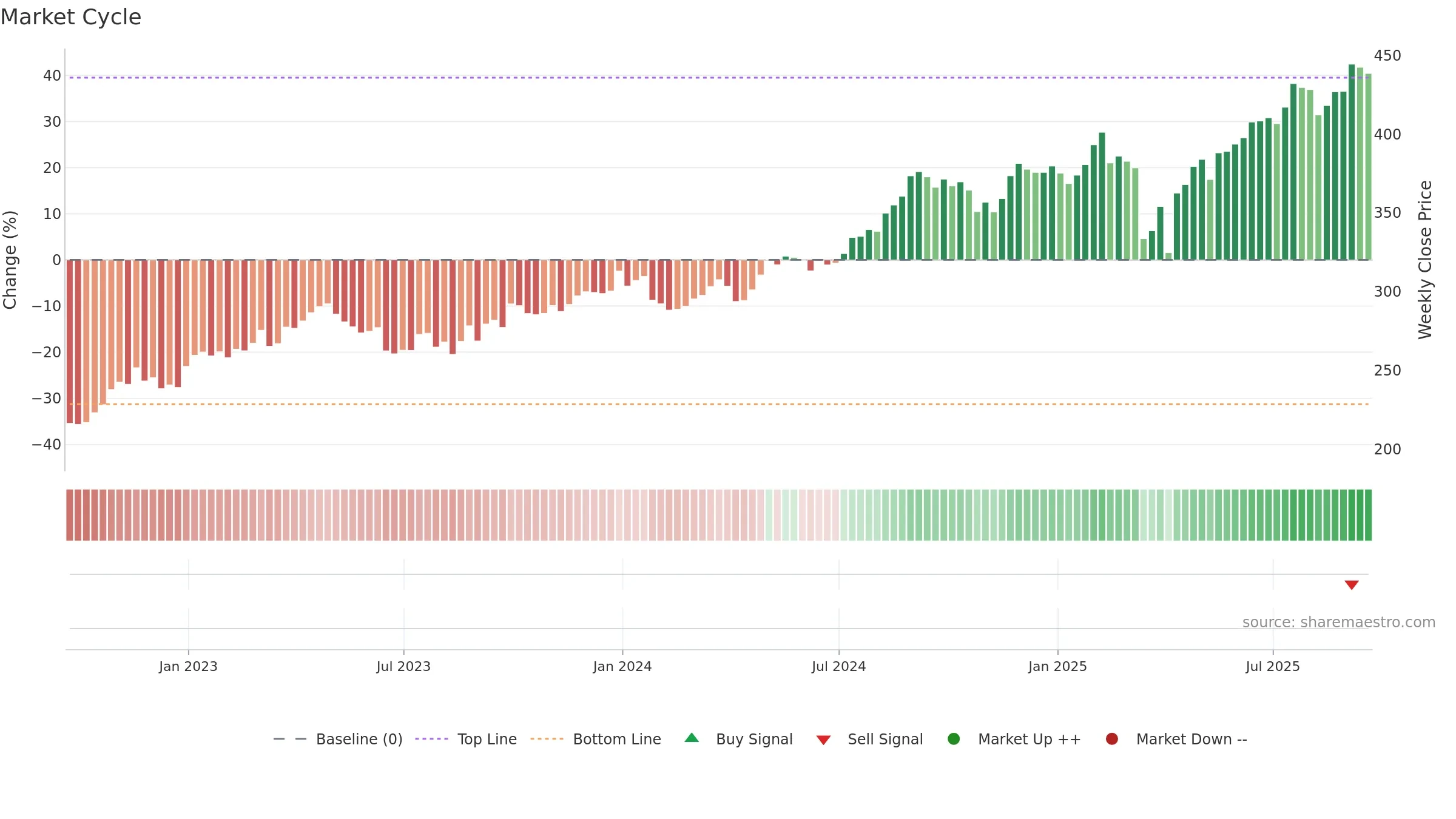Toggle the Top Line legend entry

pos(466,739)
